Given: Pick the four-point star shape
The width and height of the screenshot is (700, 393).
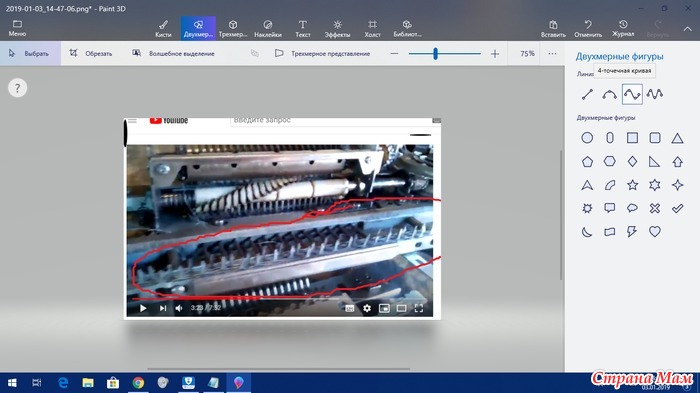Looking at the screenshot, I should [677, 185].
